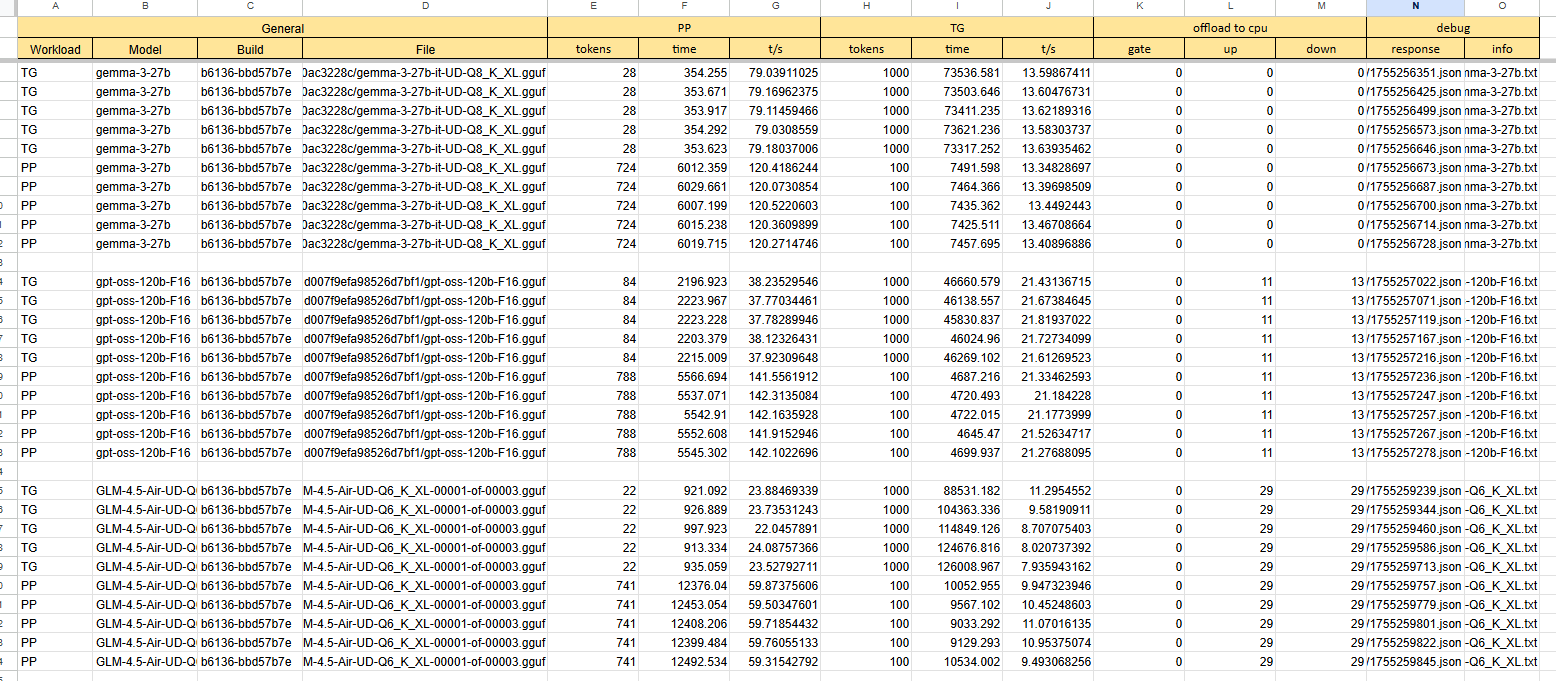Viewport: 1556px width, 681px height.
Task: Select cell with value 5566.694
Action: coord(684,377)
